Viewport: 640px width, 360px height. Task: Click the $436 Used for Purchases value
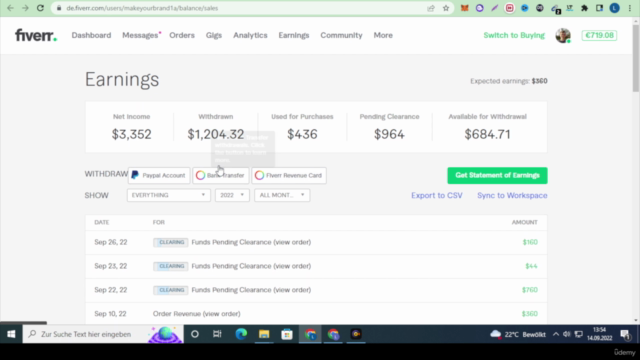click(x=302, y=134)
